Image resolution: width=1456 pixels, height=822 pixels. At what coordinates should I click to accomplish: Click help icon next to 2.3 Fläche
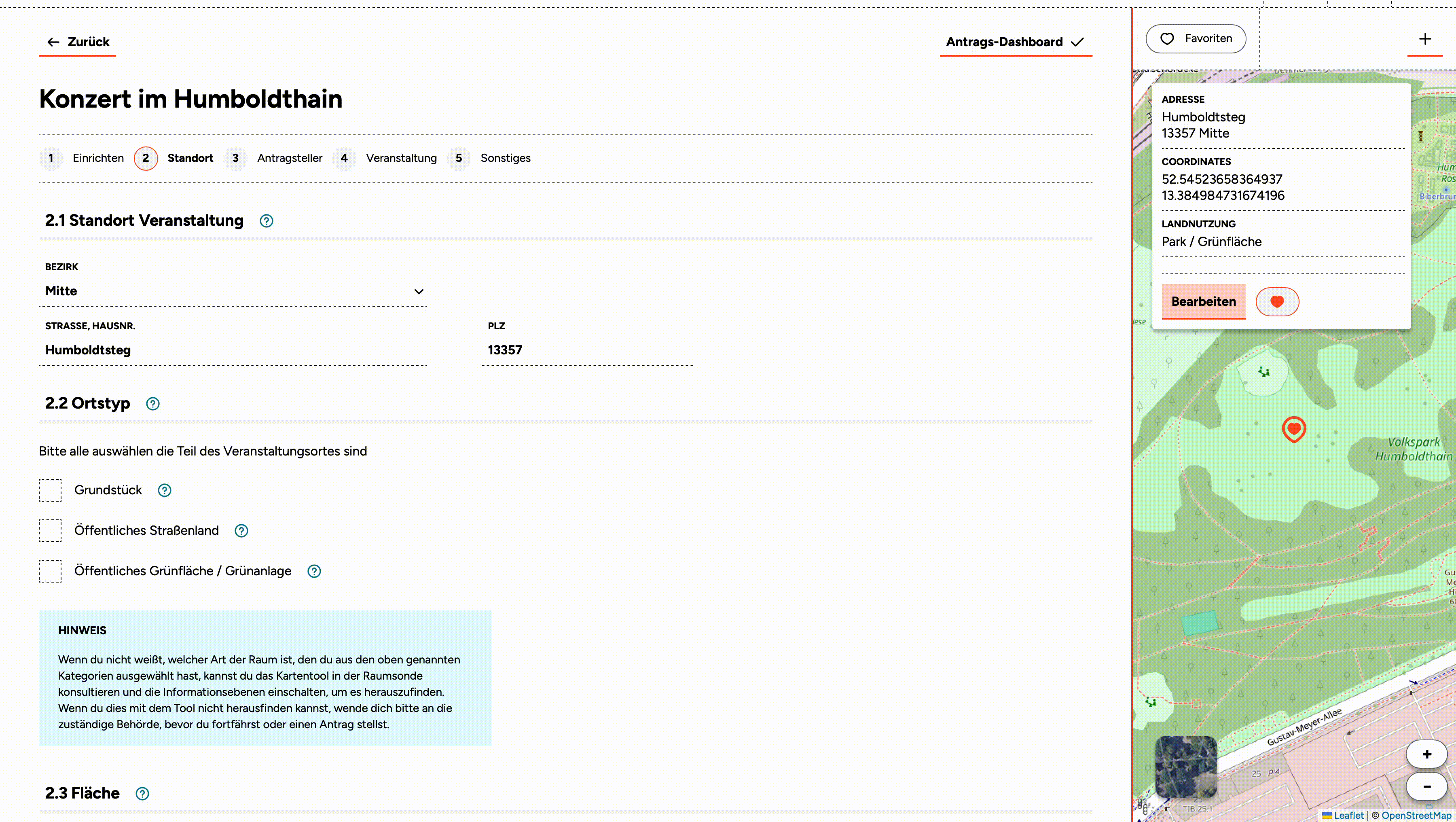(142, 794)
